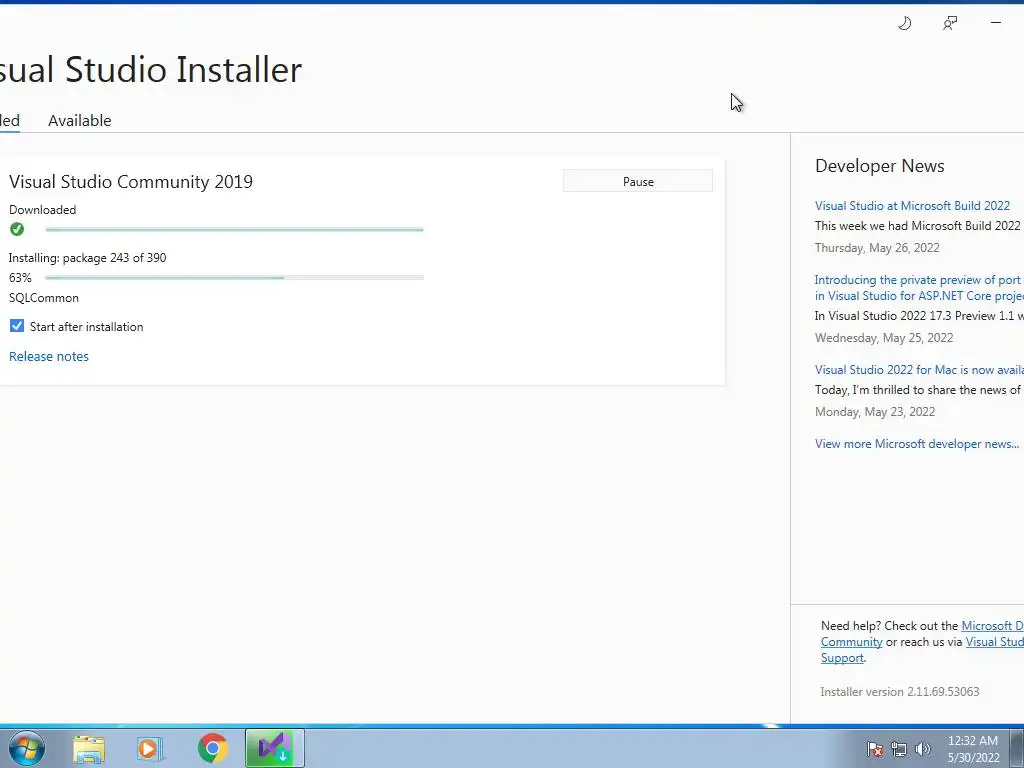Open the private preview of port article
This screenshot has height=768, width=1024.
[x=919, y=288]
